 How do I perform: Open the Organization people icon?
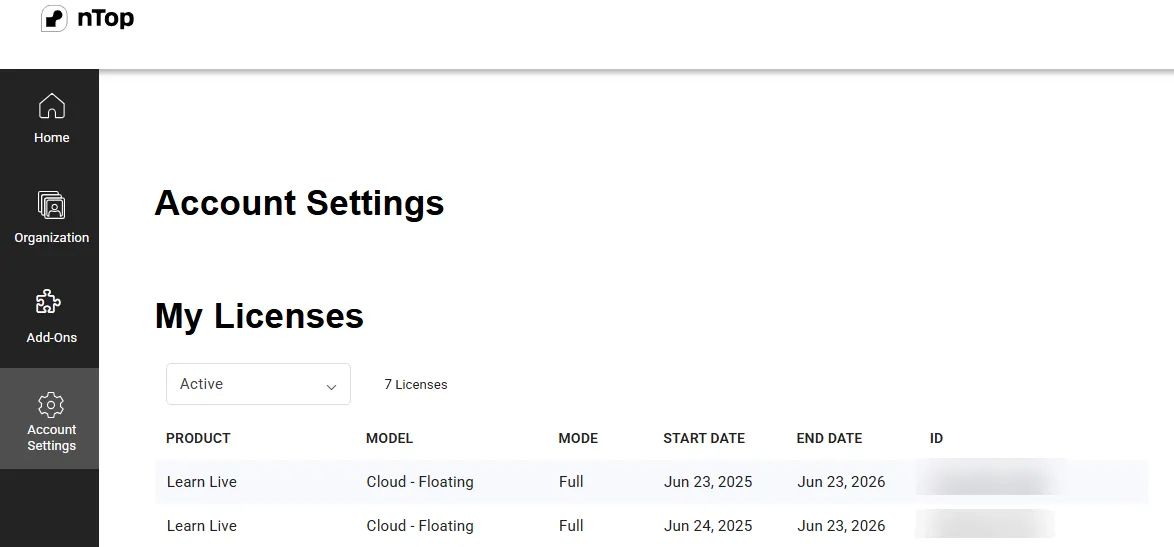(x=52, y=205)
